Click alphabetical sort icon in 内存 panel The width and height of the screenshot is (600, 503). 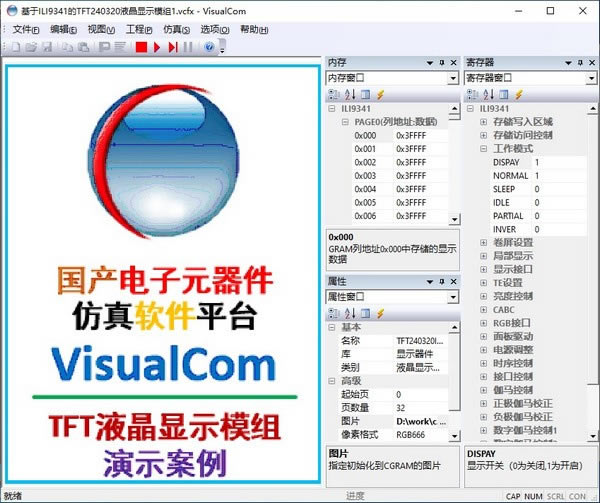click(350, 94)
